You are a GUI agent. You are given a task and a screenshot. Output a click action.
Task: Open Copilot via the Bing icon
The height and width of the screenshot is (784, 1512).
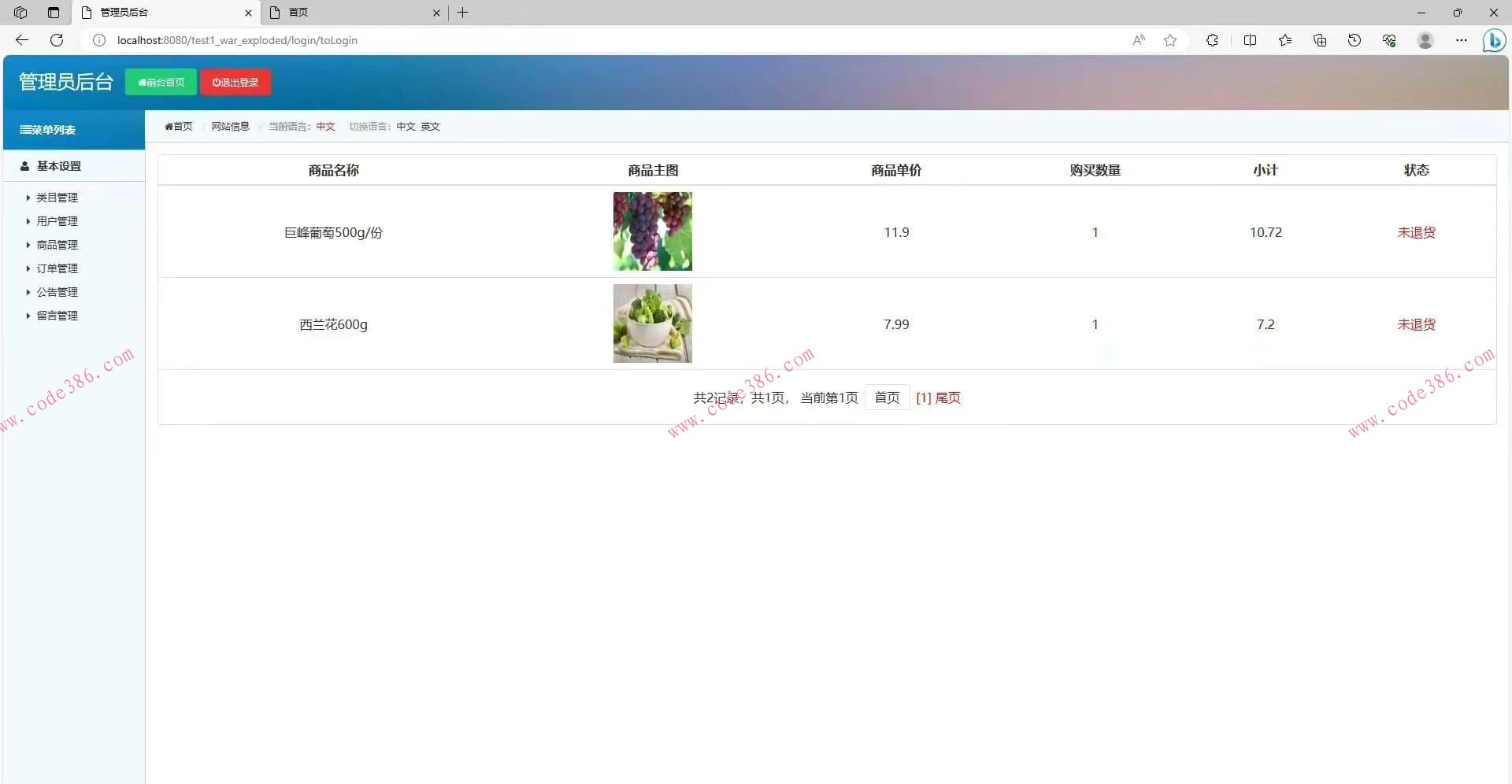1494,40
